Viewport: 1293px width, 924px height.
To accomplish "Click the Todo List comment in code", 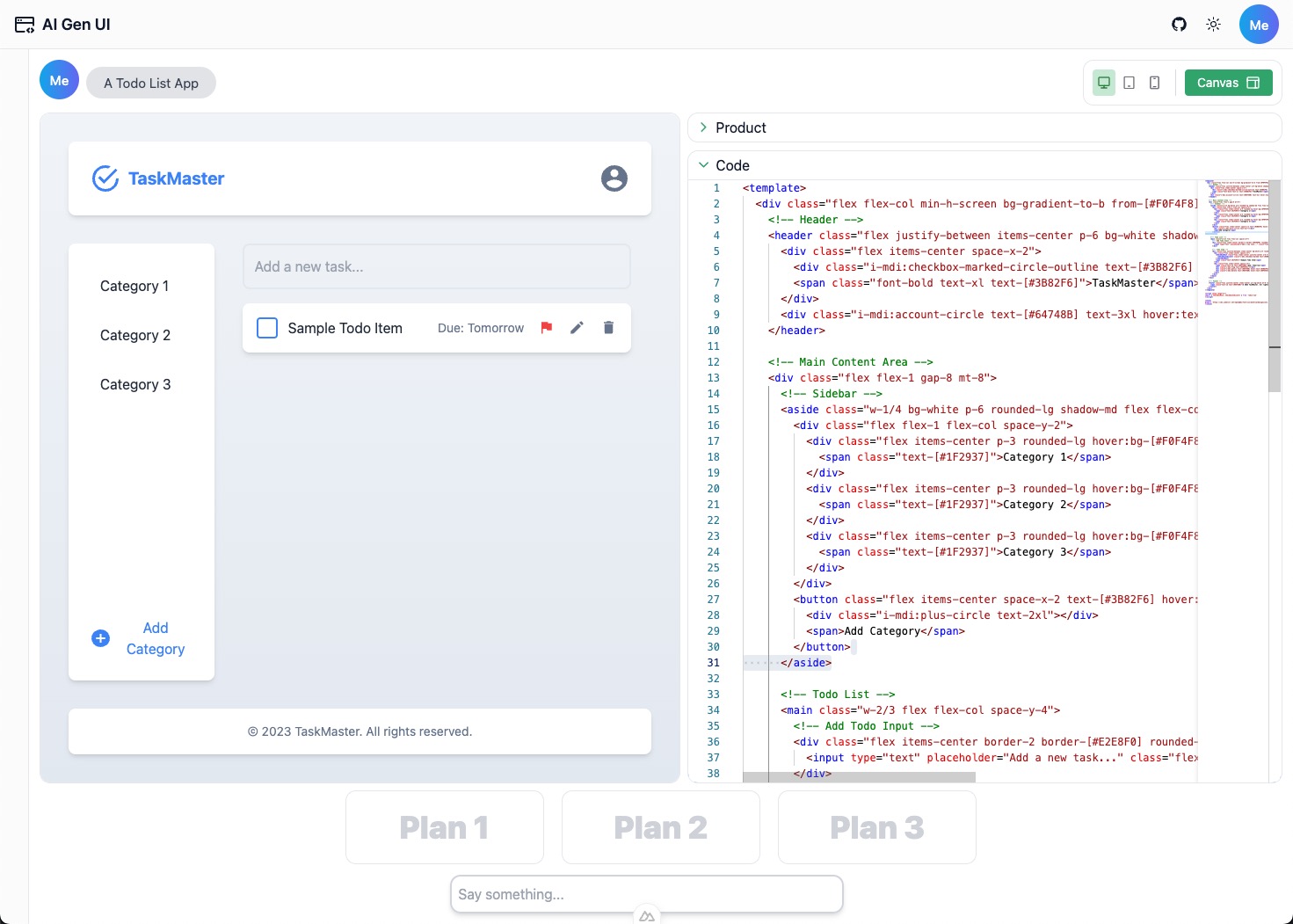I will click(838, 695).
